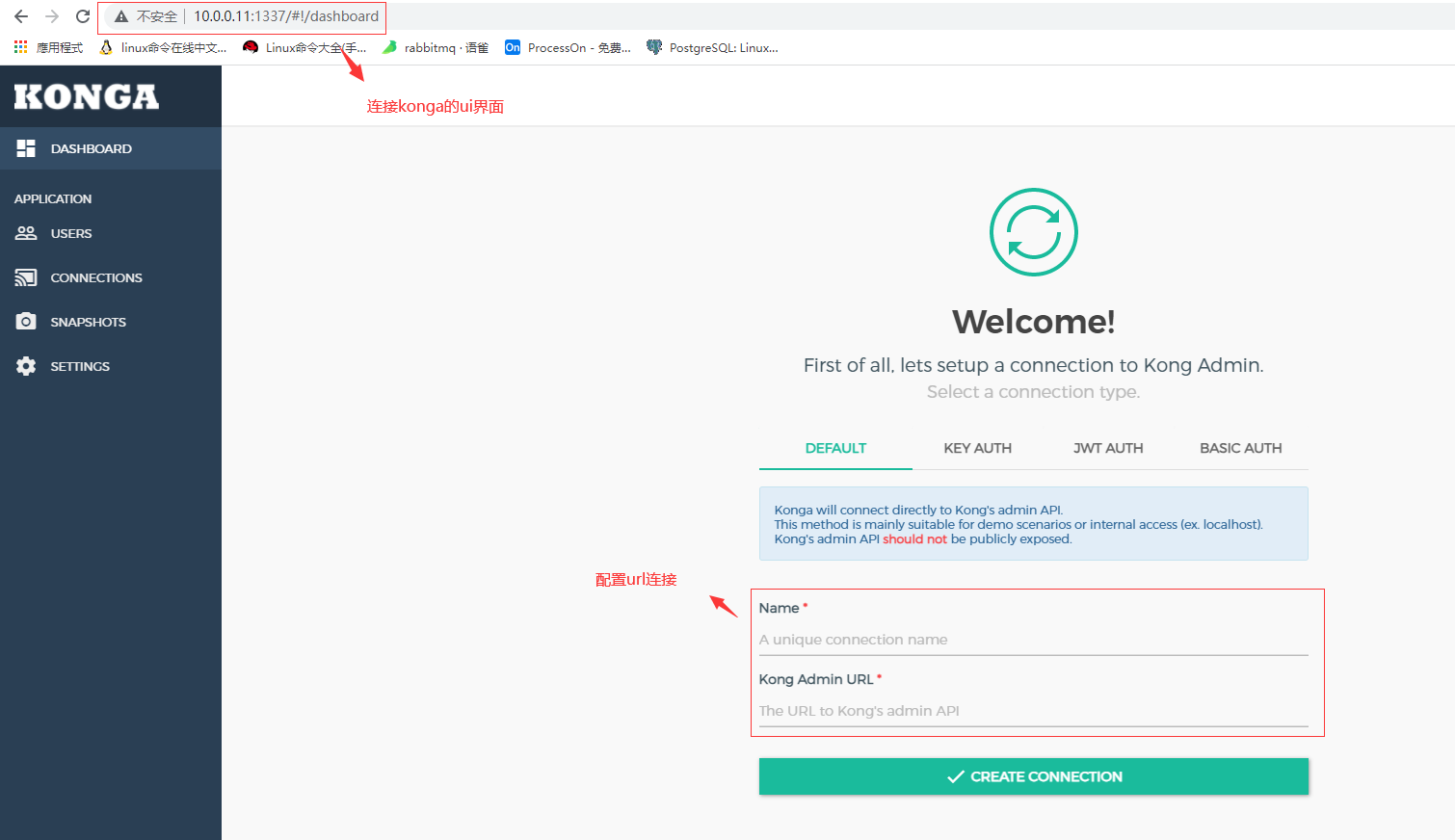Click the green sync circle icon
This screenshot has height=840, width=1455.
click(1034, 232)
